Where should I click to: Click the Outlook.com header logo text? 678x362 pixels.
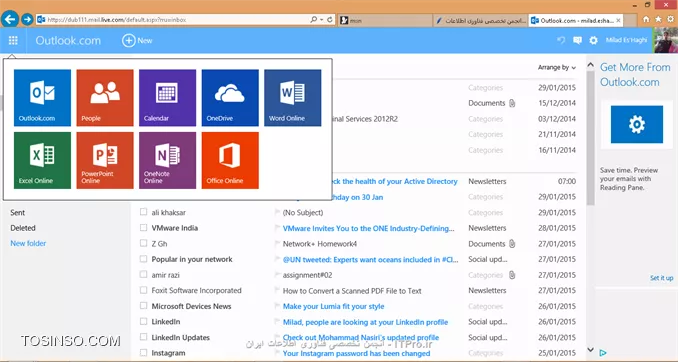click(x=68, y=41)
